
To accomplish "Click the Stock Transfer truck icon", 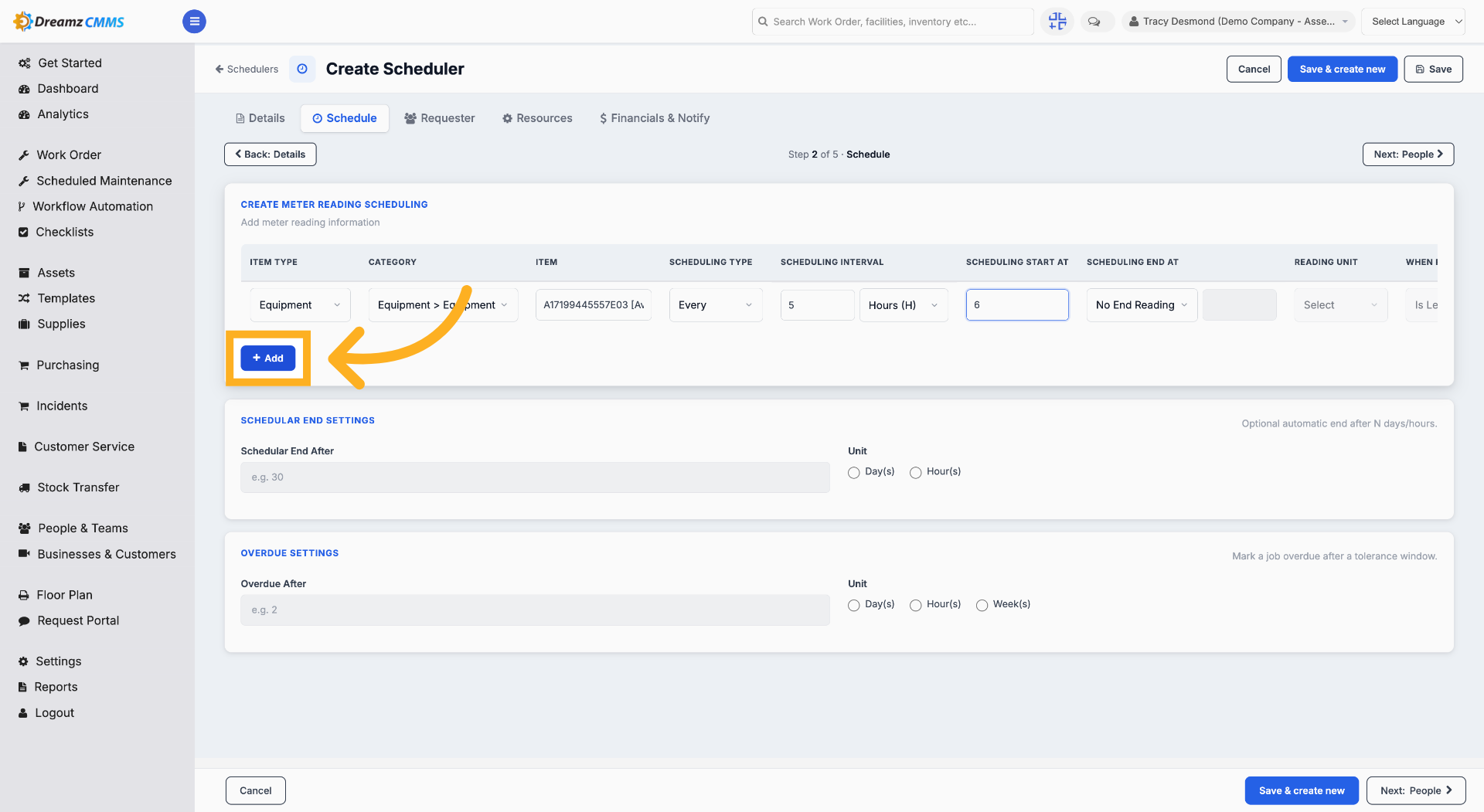I will [24, 488].
